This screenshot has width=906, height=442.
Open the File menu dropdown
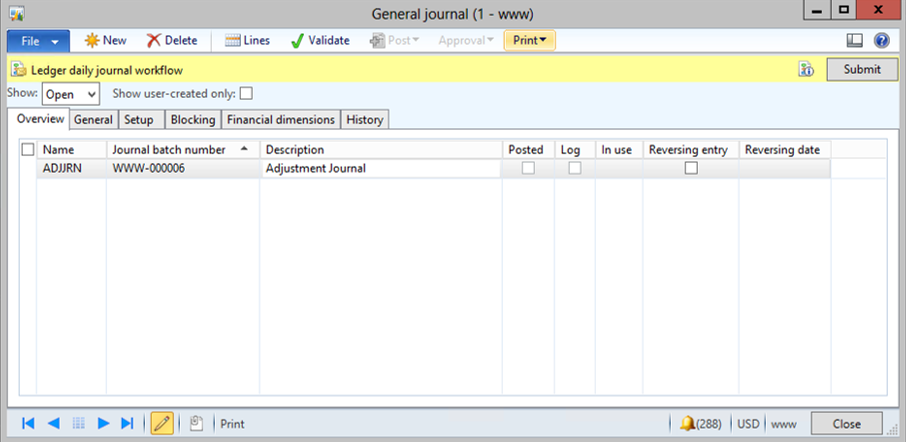tap(39, 41)
